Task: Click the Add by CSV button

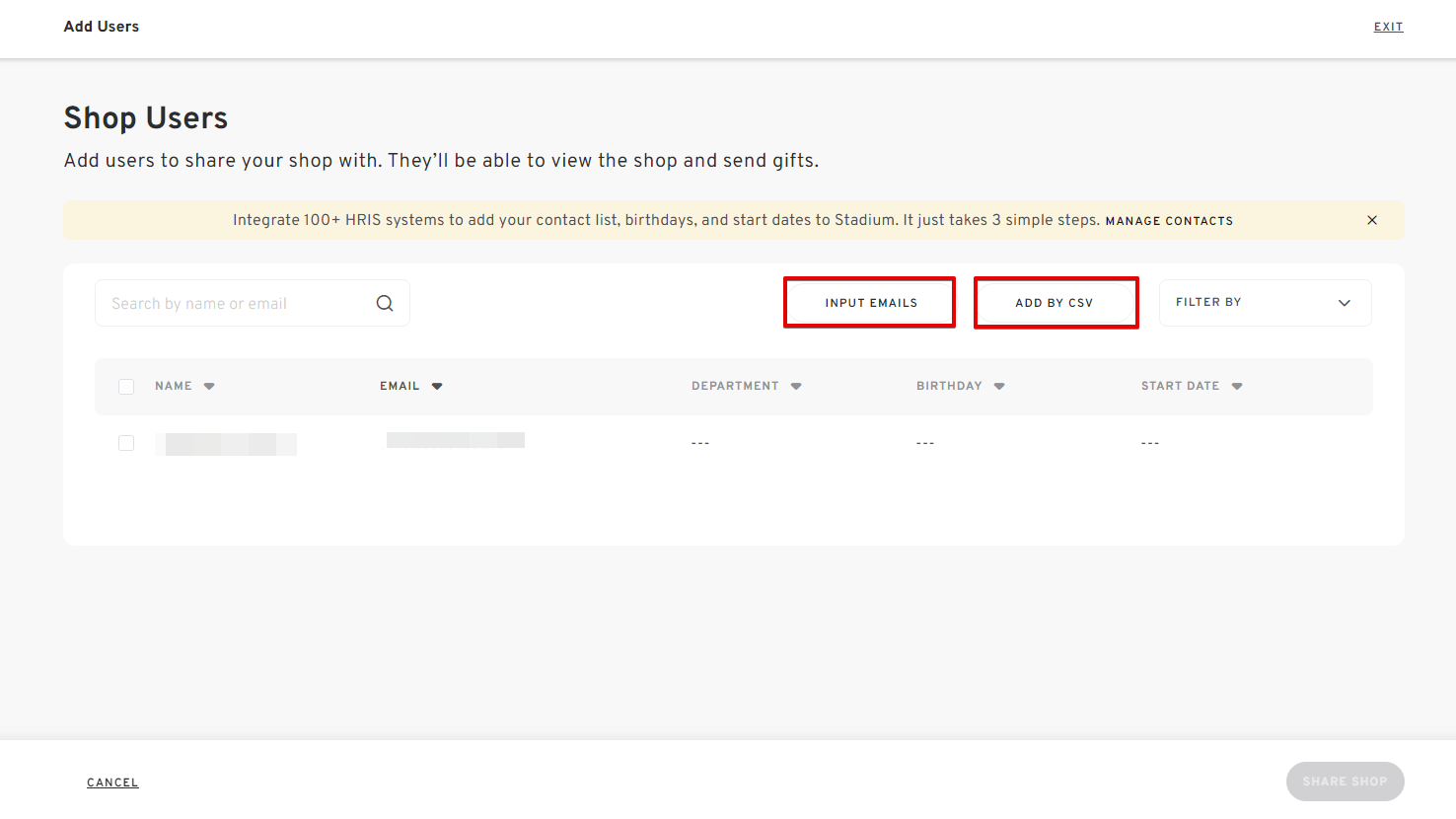Action: pyautogui.click(x=1056, y=303)
